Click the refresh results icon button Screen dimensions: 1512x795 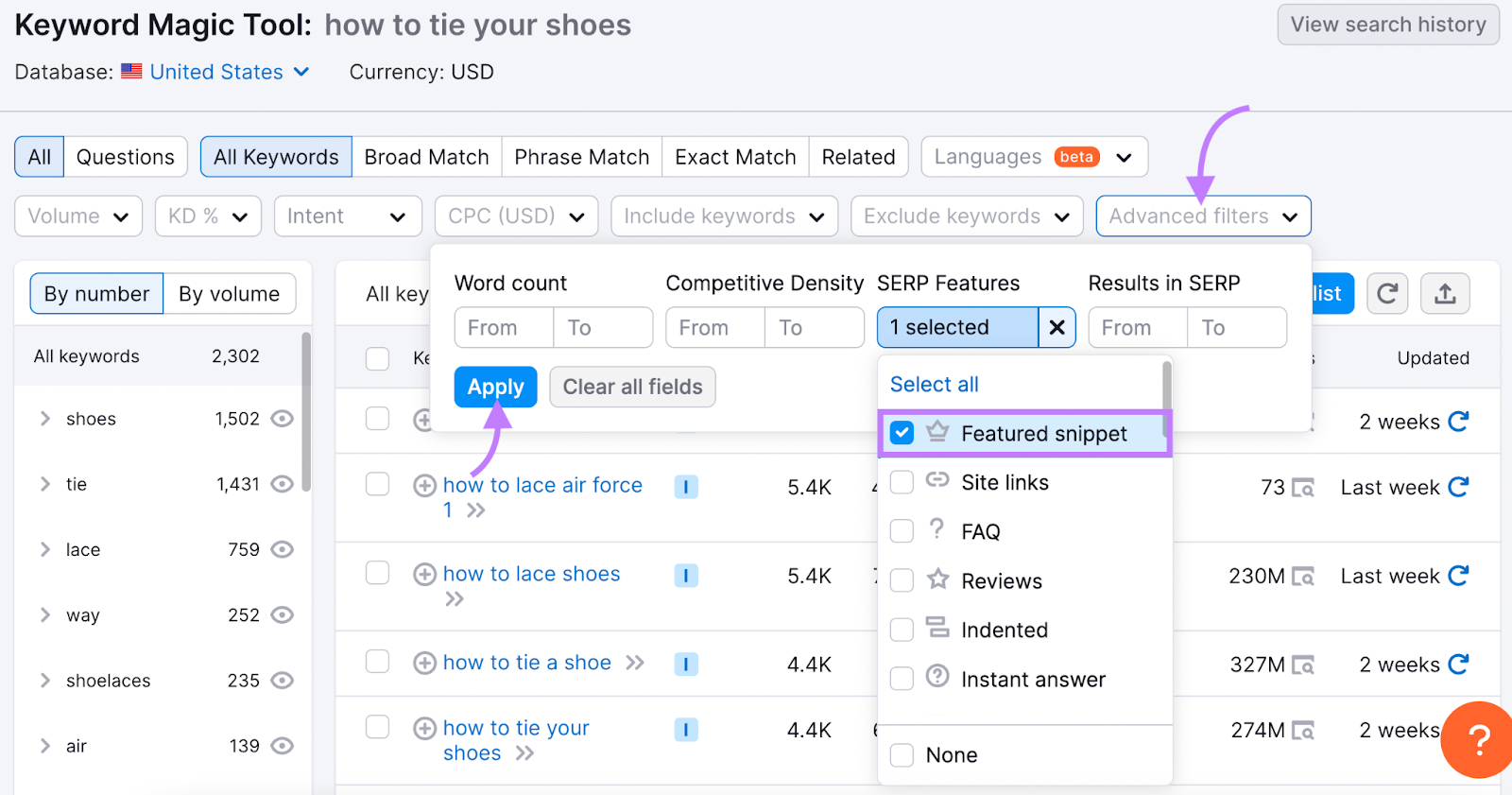coord(1386,294)
